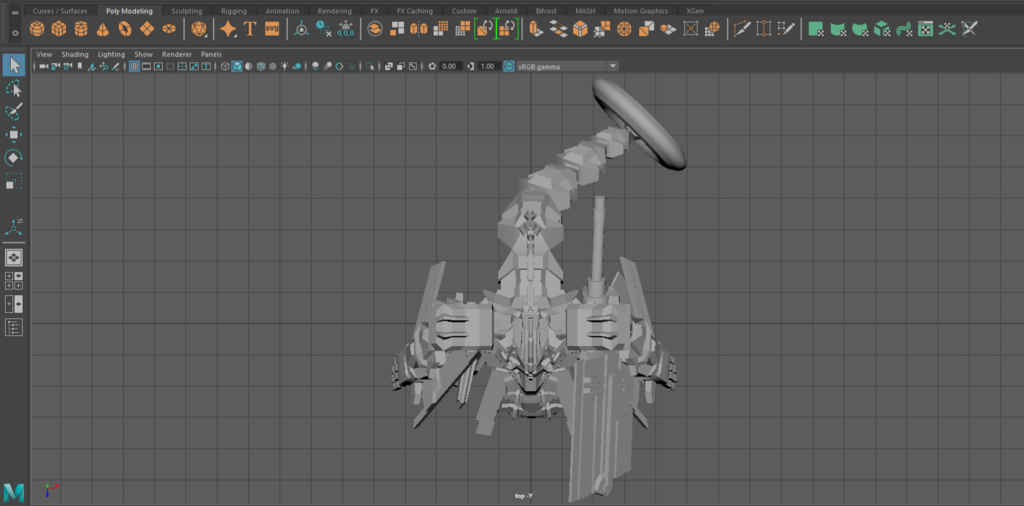
Task: Create a polygon torus from the shelf
Action: pyautogui.click(x=125, y=29)
